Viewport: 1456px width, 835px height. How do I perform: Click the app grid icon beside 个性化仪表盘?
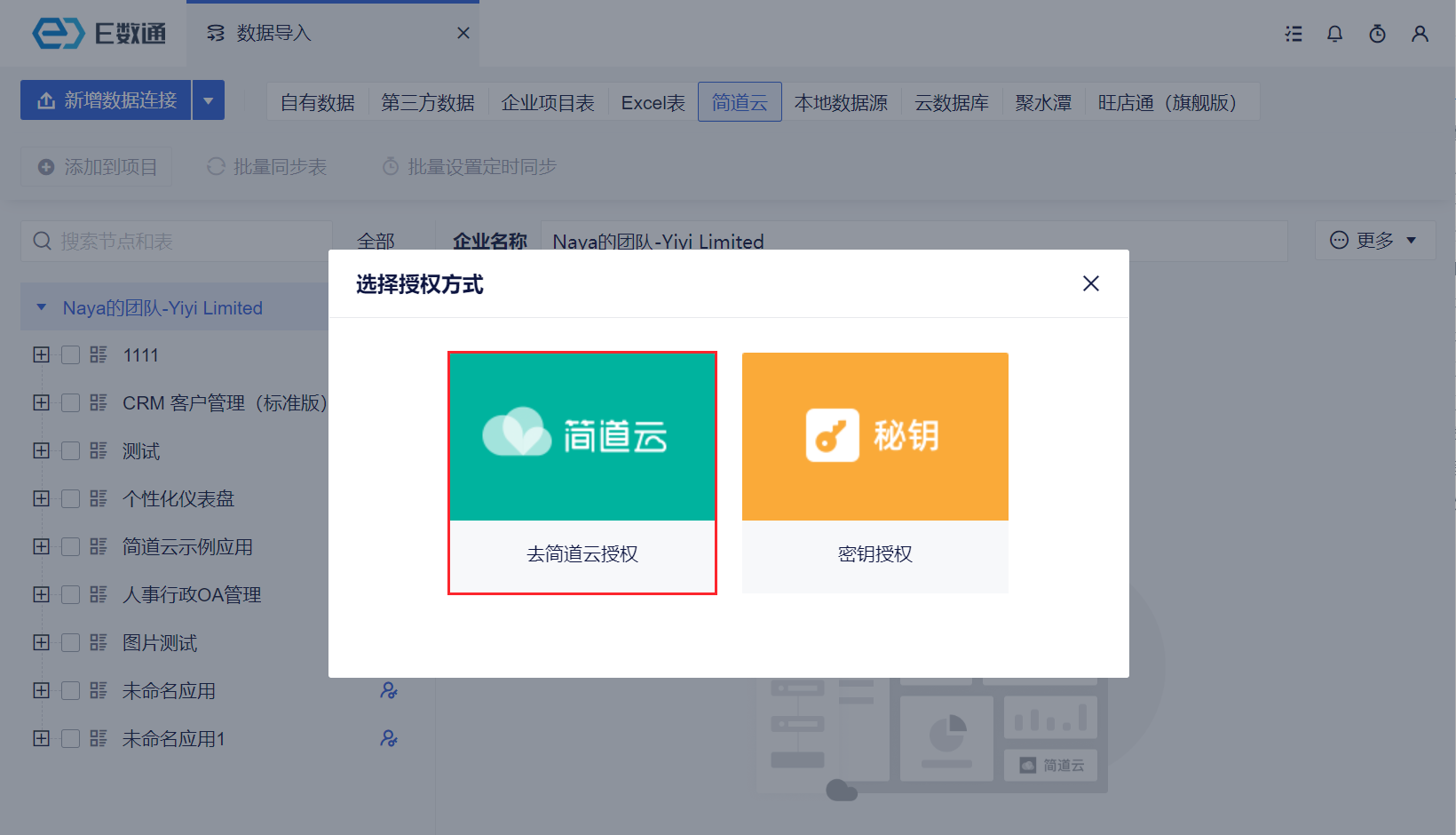click(99, 498)
